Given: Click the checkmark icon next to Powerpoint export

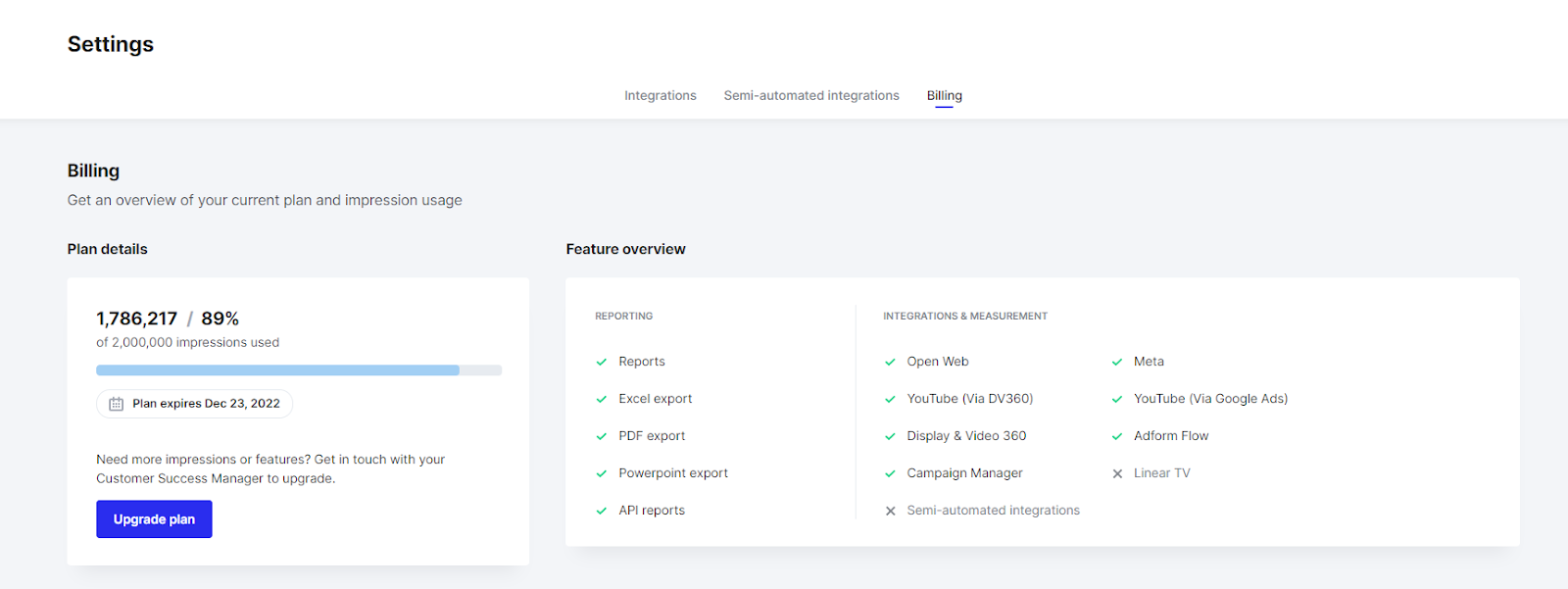Looking at the screenshot, I should click(602, 473).
